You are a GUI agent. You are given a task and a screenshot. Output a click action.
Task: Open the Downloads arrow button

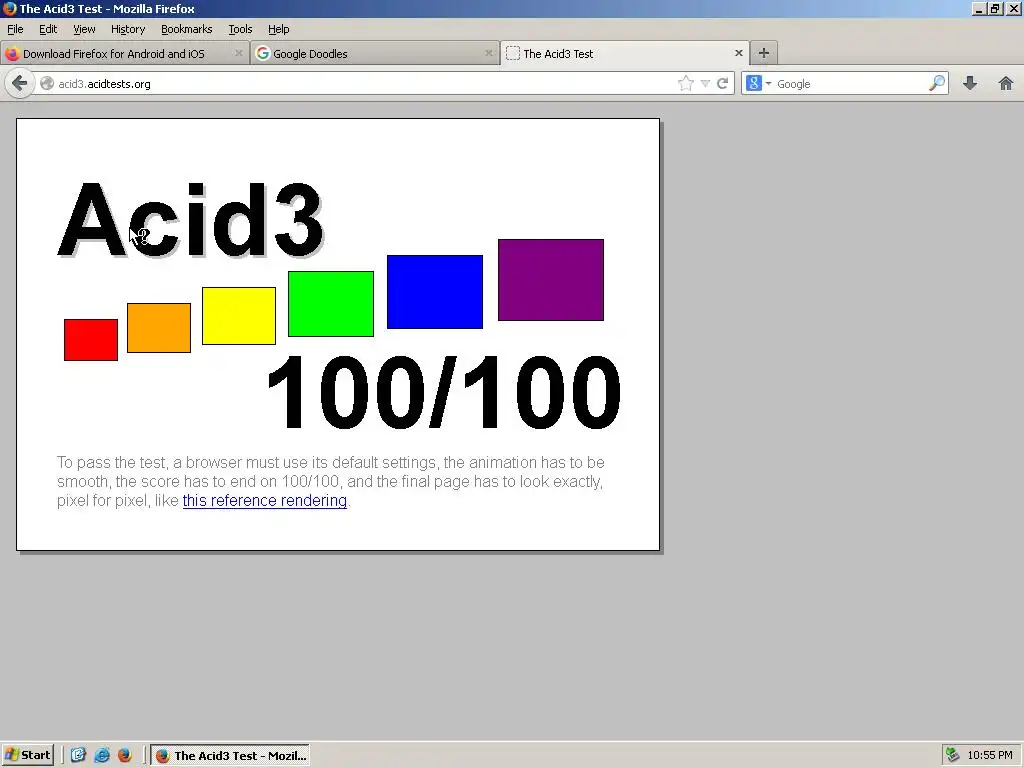[970, 84]
